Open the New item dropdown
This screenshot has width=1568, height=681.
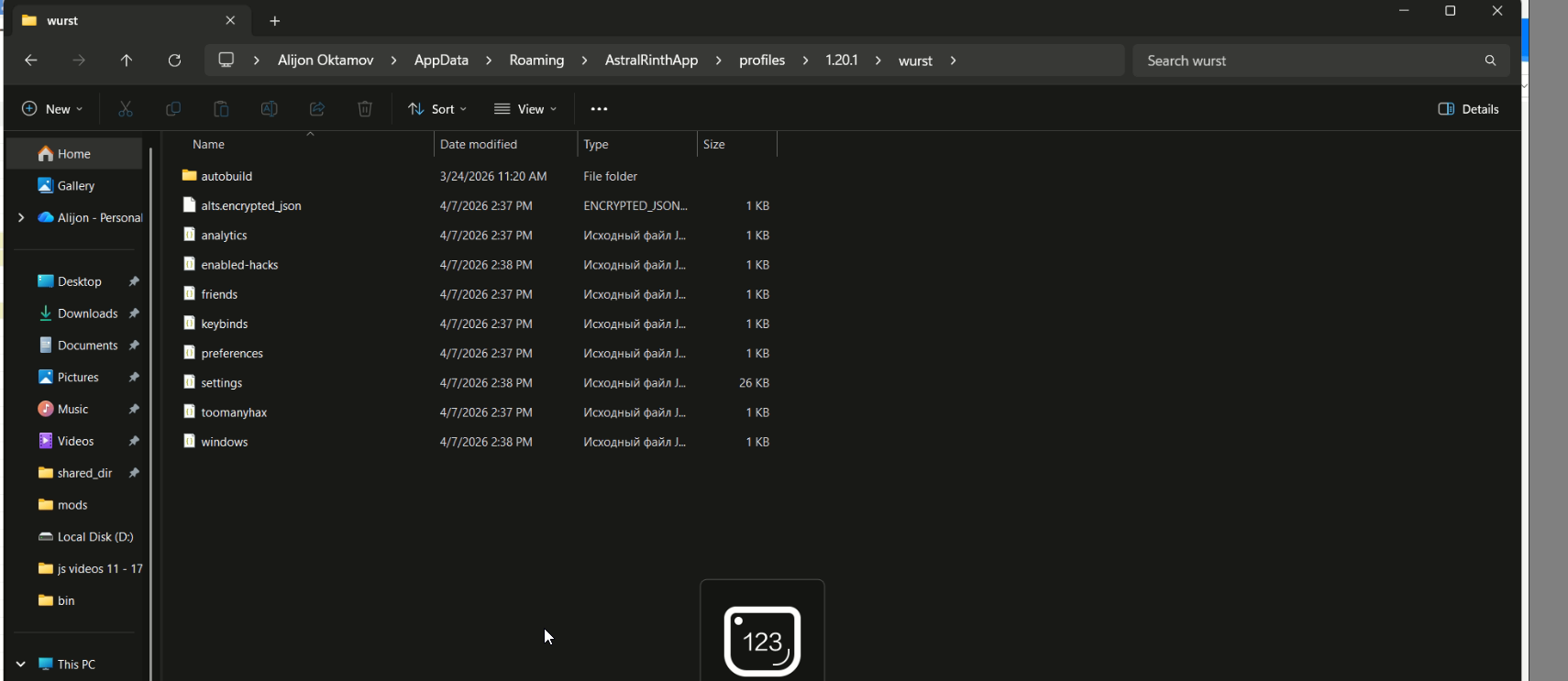(x=52, y=109)
